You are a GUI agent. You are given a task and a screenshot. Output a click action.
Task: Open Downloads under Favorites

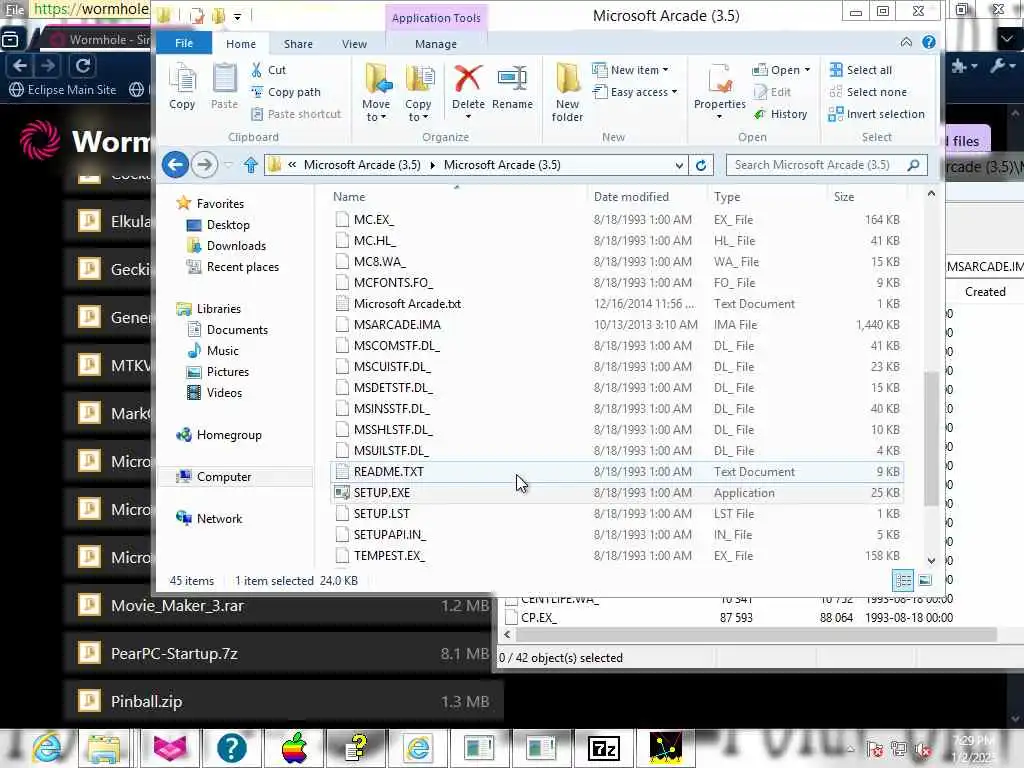pyautogui.click(x=236, y=246)
